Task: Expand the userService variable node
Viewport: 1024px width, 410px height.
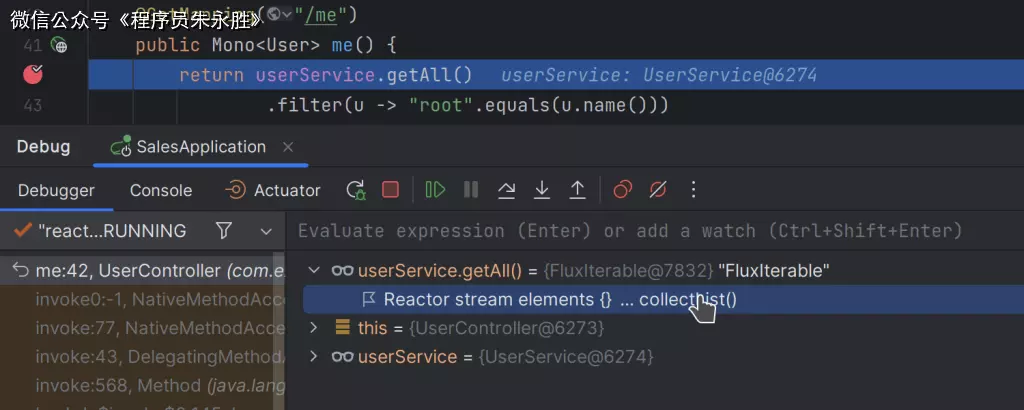Action: [314, 357]
